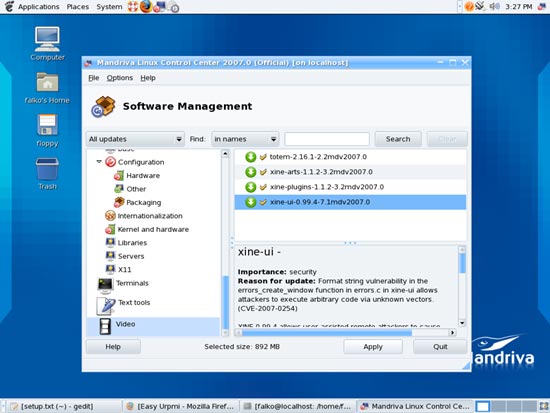The height and width of the screenshot is (413, 550).
Task: Click the description pane scroll-down arrow
Action: [462, 323]
